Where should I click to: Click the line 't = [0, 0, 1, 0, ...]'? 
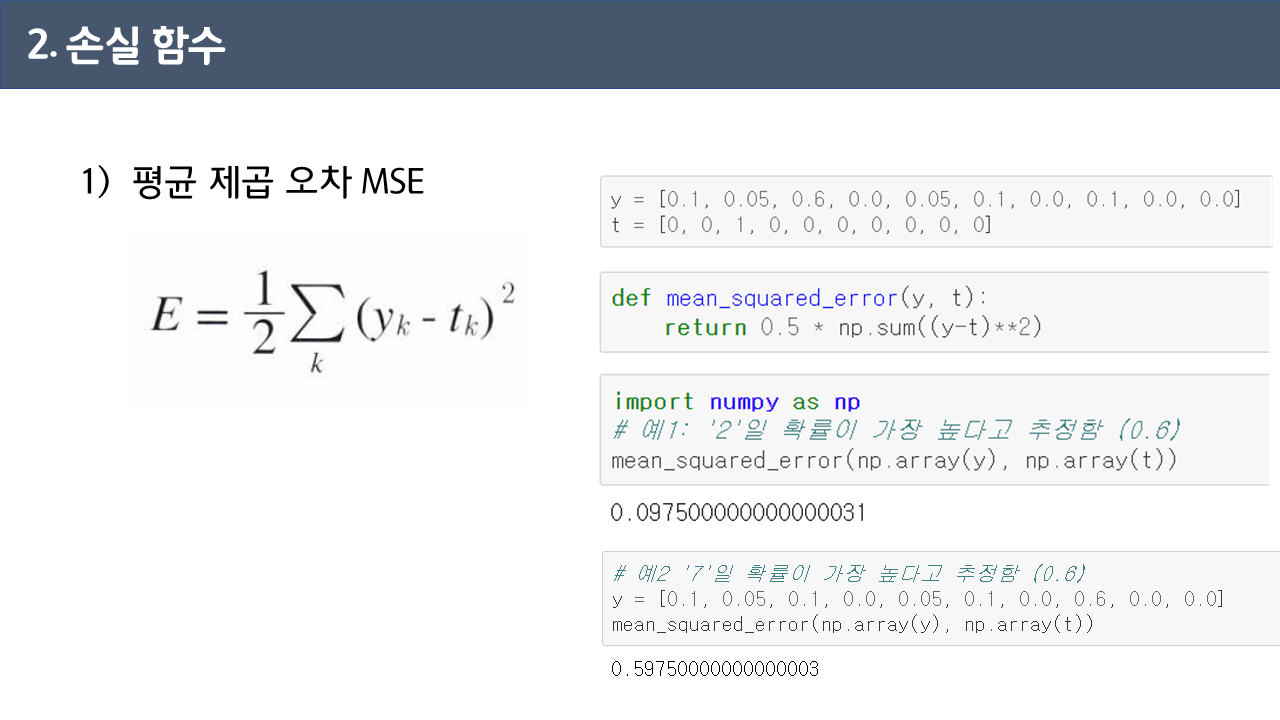pos(801,225)
